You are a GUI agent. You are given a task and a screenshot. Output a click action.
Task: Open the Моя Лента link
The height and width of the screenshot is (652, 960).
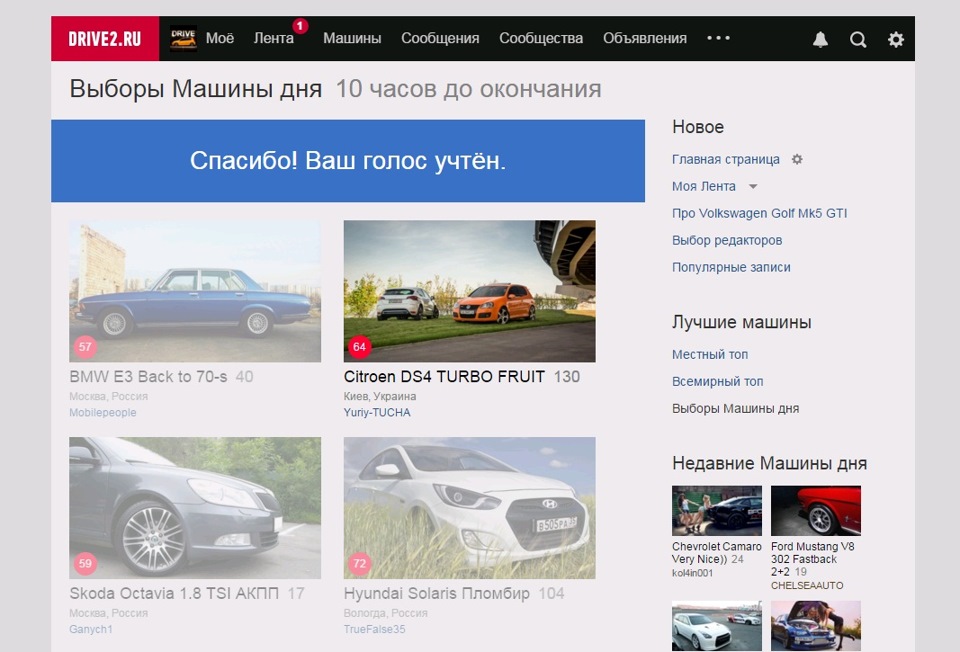point(704,186)
